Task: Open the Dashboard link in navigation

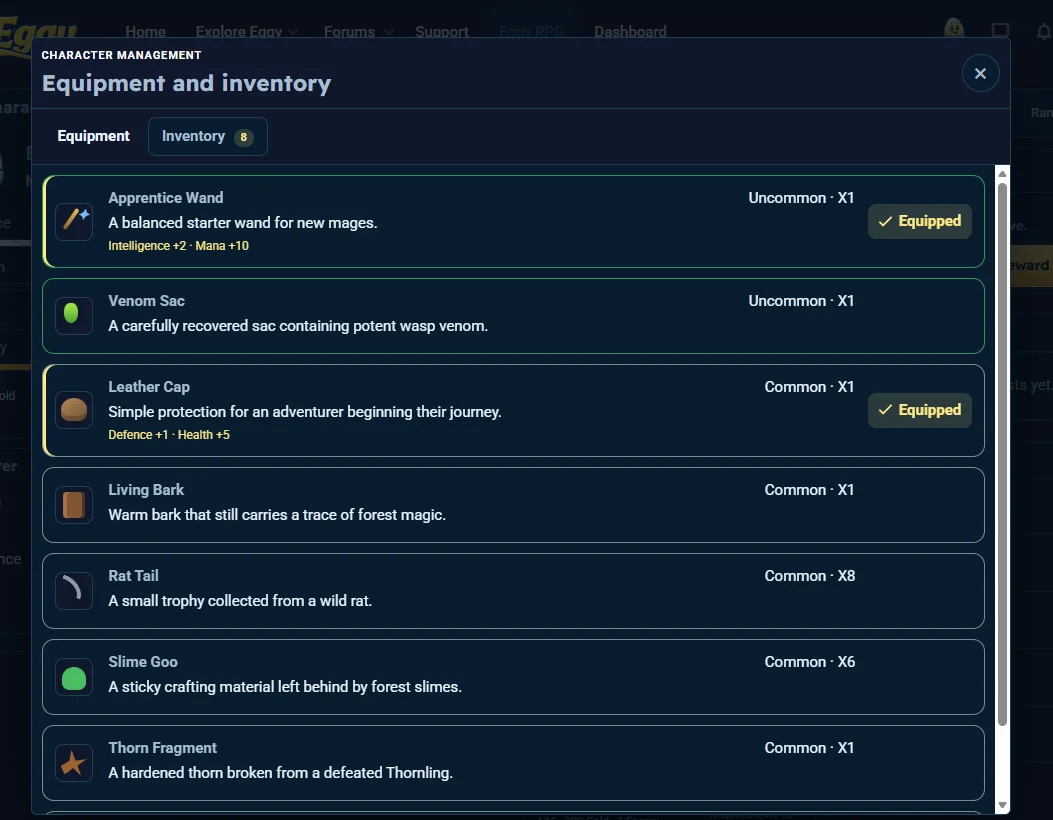Action: (630, 32)
